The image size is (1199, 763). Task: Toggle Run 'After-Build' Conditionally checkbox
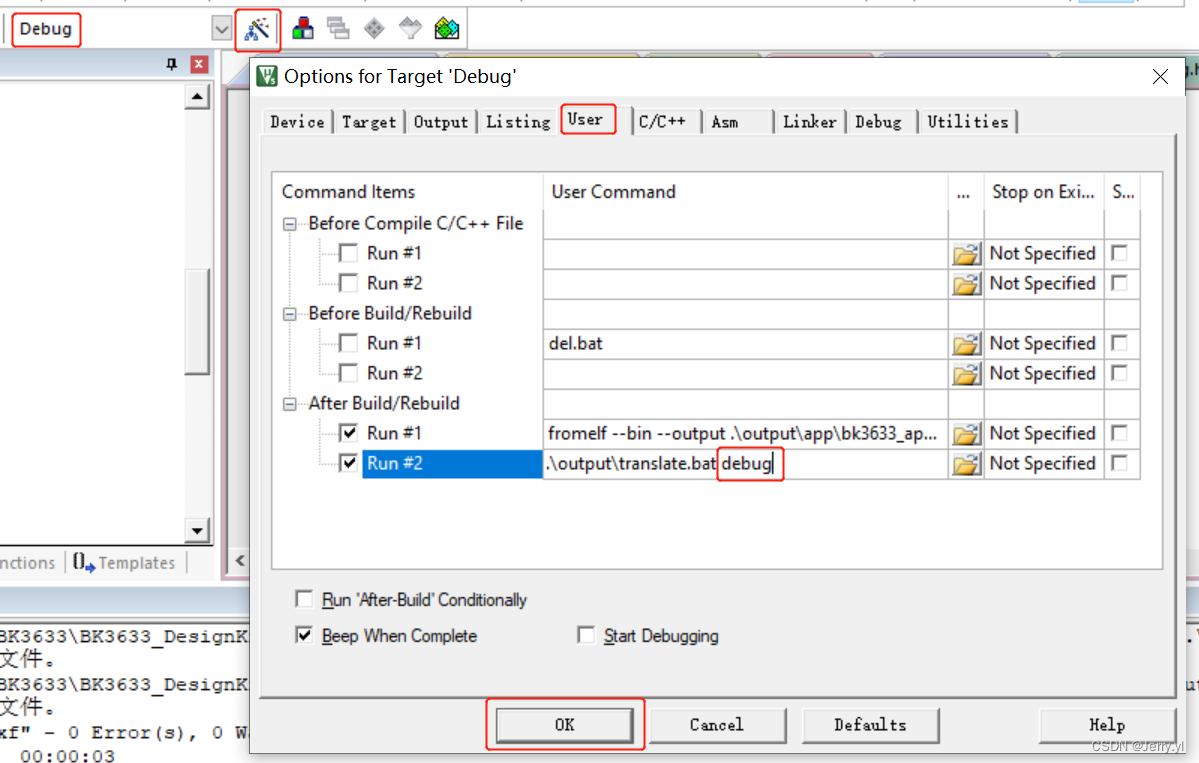304,599
